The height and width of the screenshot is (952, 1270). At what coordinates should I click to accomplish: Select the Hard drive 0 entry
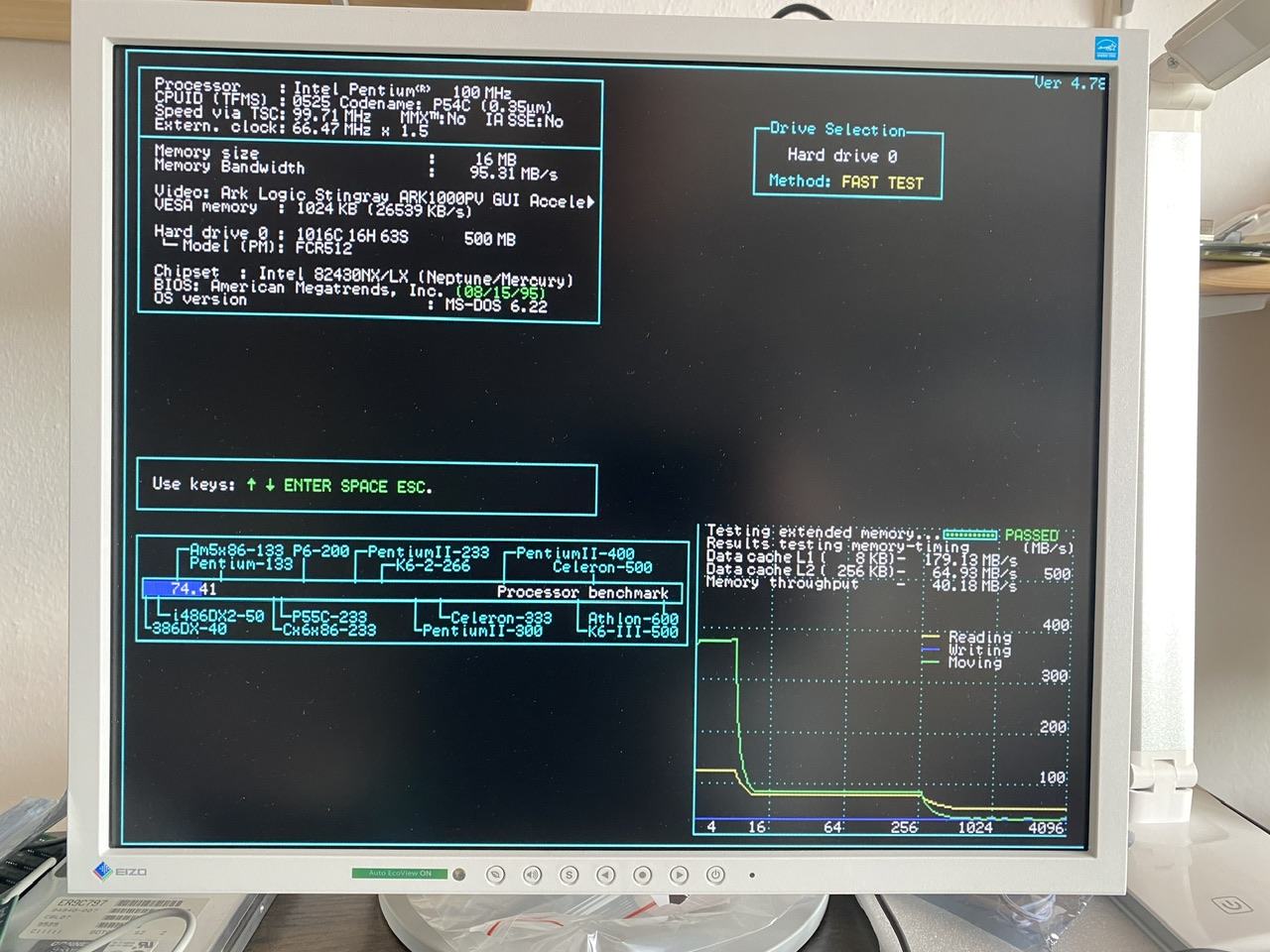[x=841, y=156]
